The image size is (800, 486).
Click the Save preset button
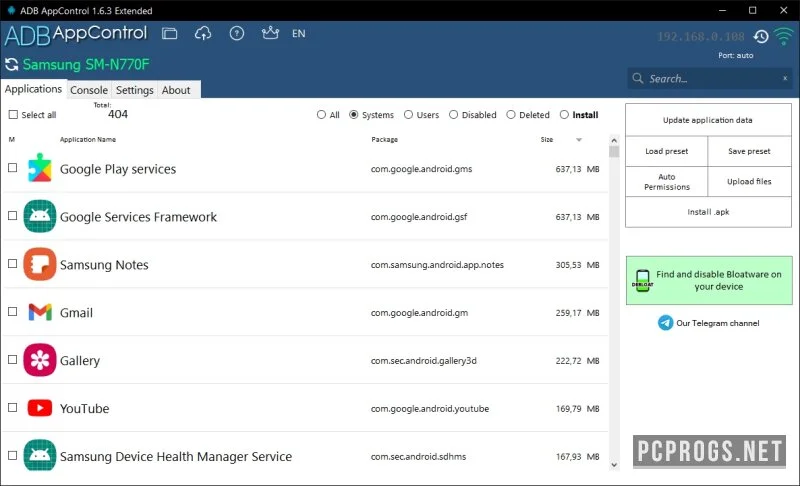(749, 151)
